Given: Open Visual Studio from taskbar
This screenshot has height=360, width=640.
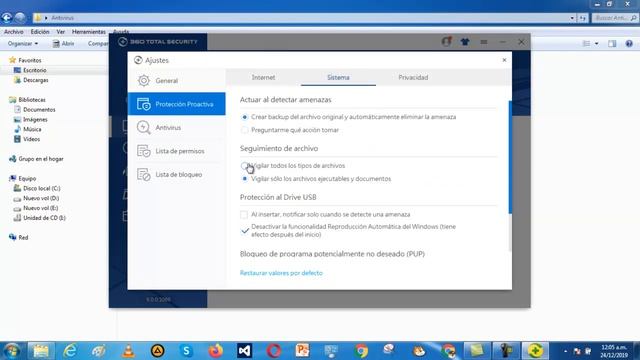Looking at the screenshot, I should (244, 351).
